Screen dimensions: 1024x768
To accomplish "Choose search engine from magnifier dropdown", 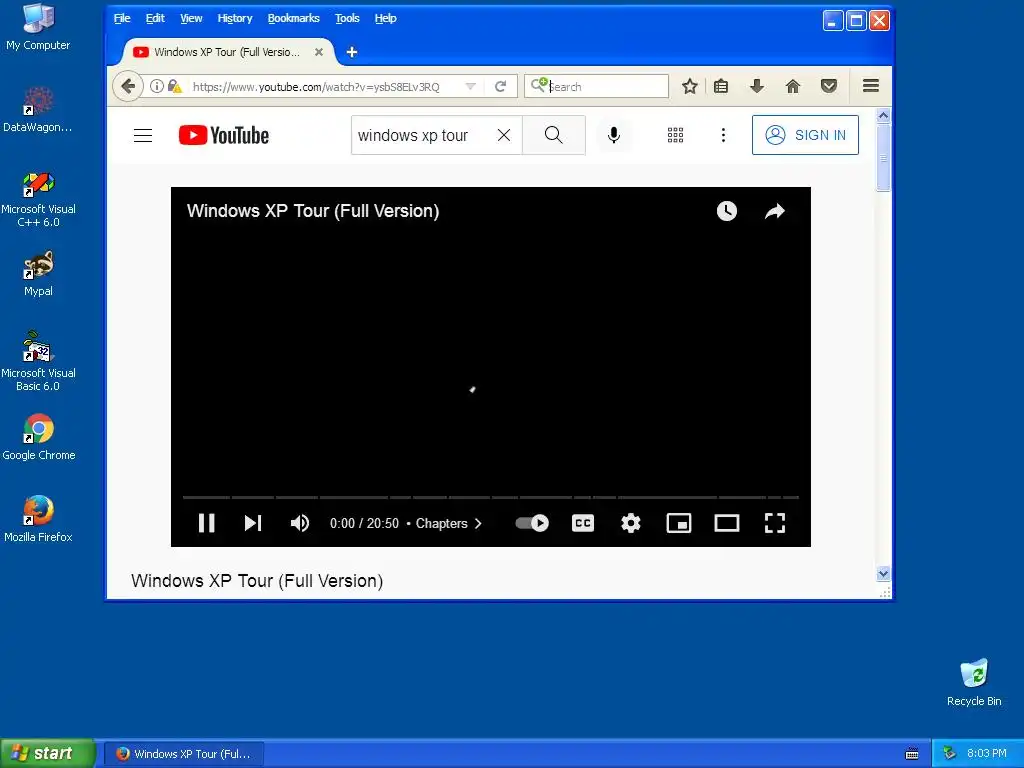I will tap(539, 85).
